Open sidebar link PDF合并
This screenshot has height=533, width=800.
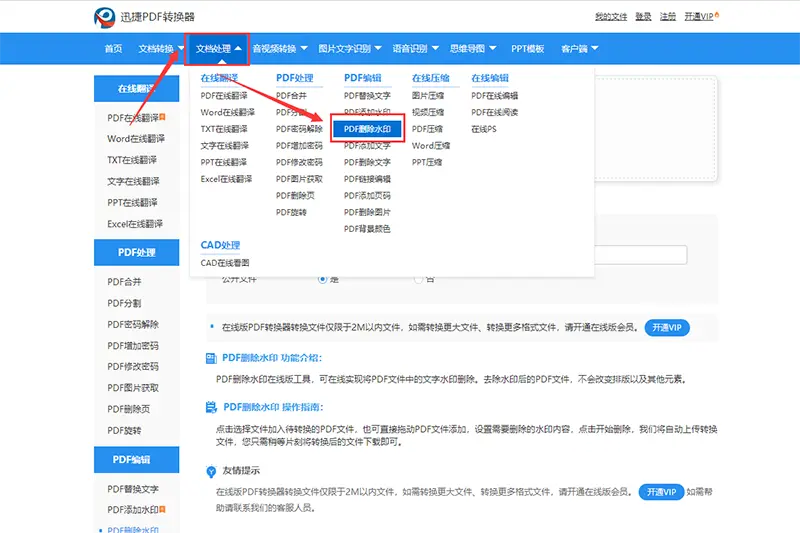pos(124,282)
